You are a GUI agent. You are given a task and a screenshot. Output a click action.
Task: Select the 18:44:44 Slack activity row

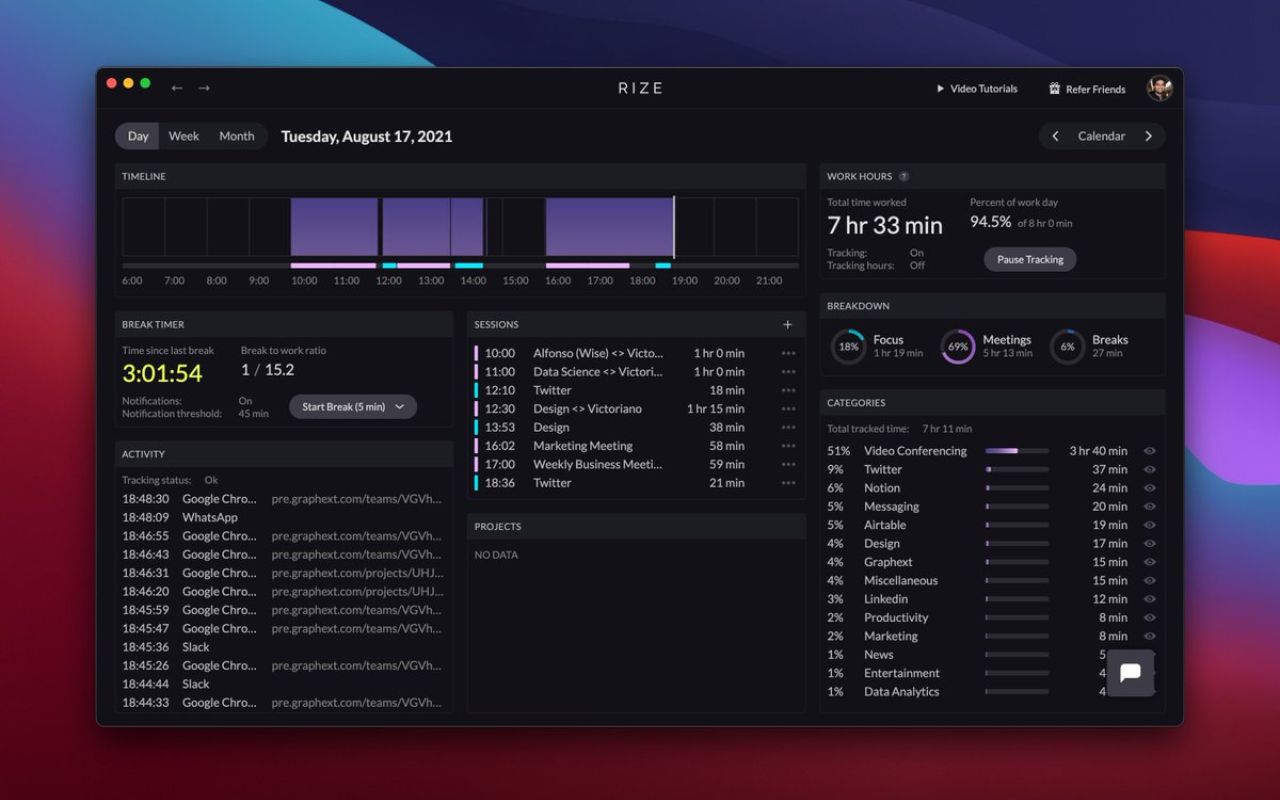pos(282,684)
